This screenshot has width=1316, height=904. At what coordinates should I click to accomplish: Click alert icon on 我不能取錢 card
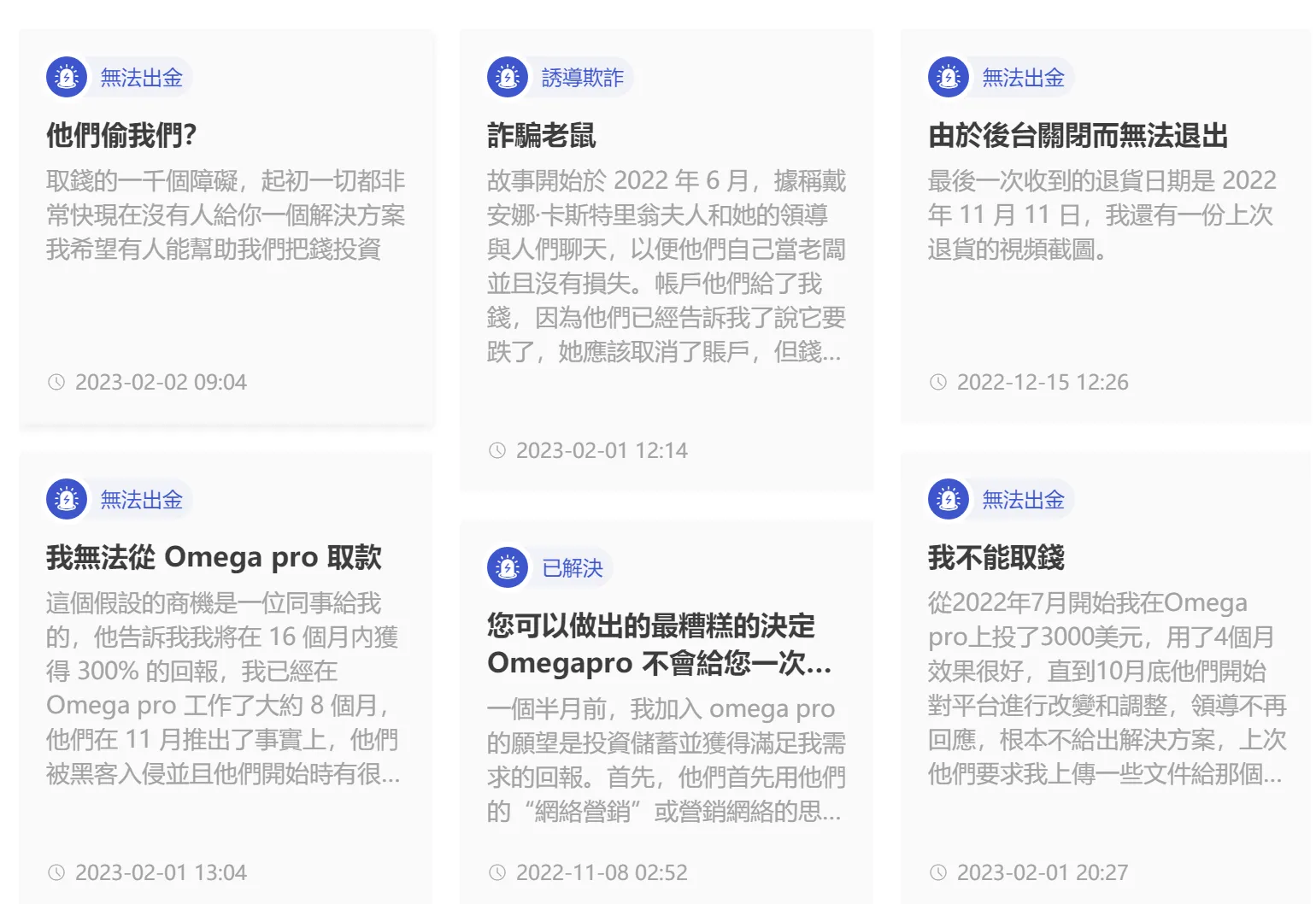tap(949, 499)
